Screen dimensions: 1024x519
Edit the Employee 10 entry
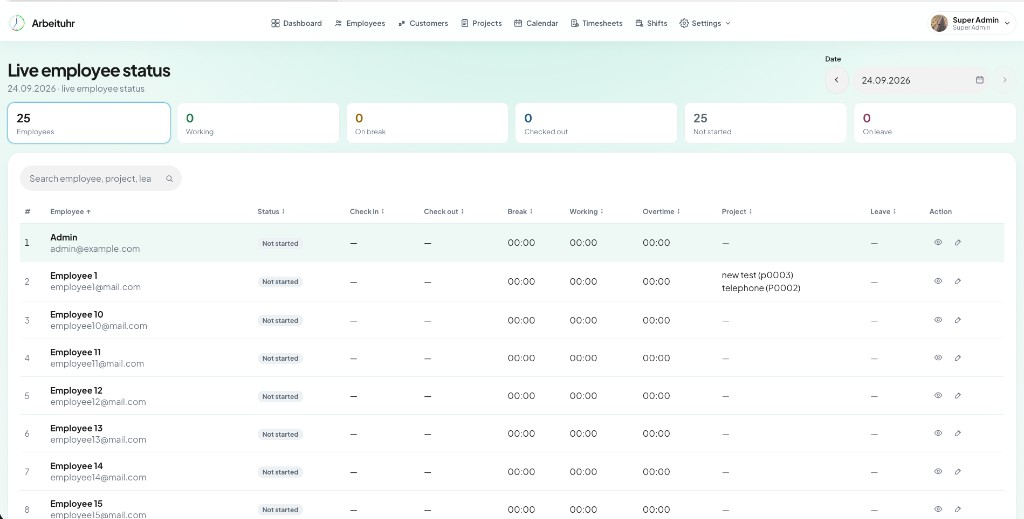tap(957, 320)
